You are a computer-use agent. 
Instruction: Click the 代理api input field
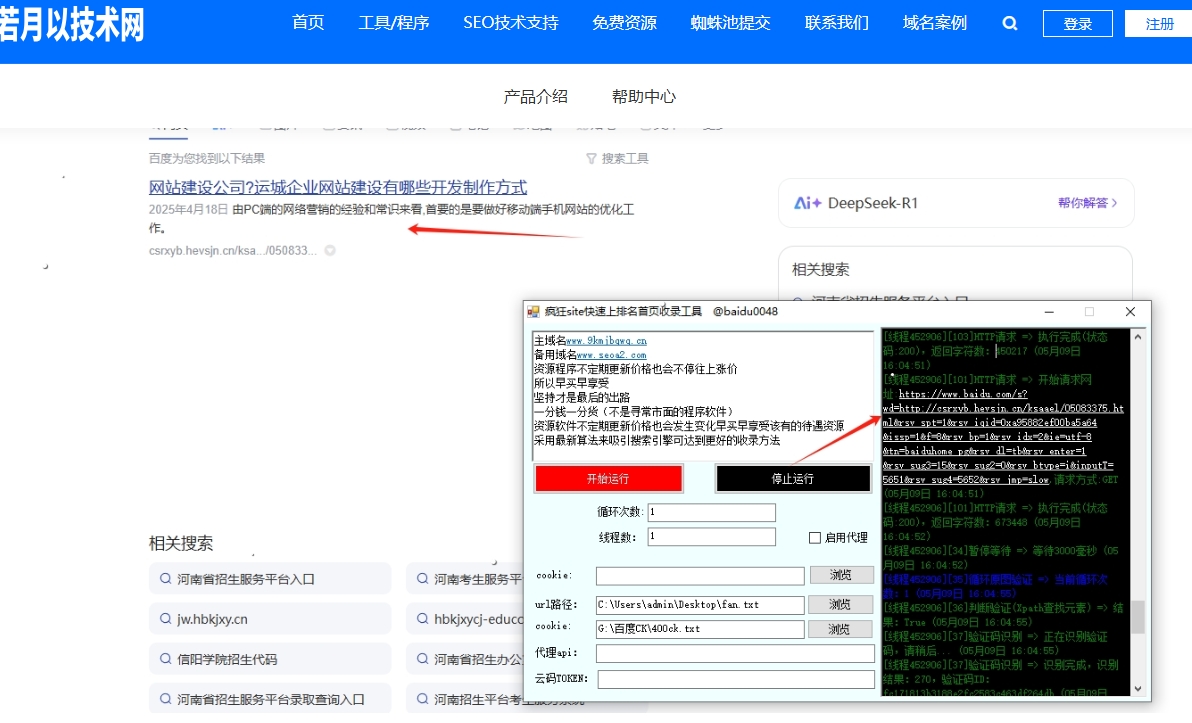735,653
